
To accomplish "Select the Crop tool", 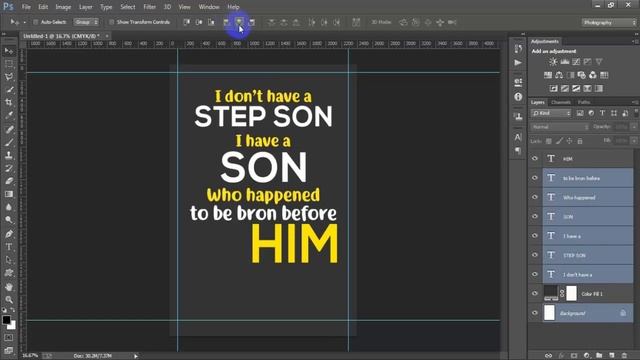I will tap(9, 102).
